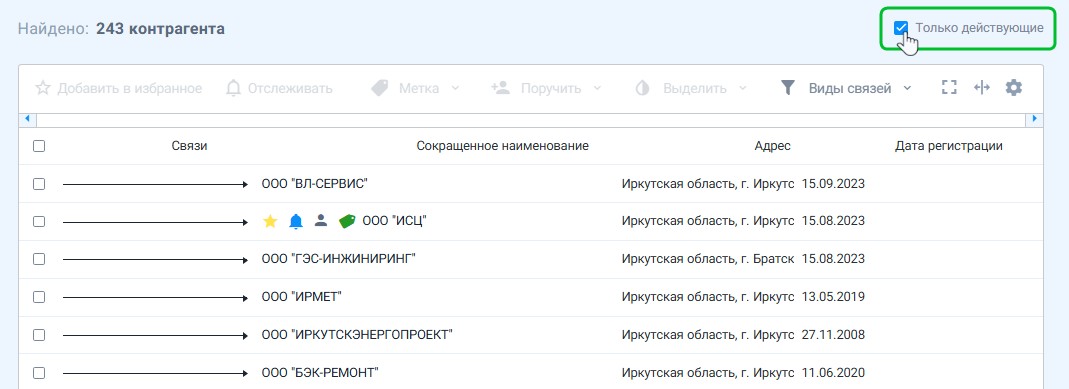
Task: Open ООО "БЭК-РЕМОНТ" company name
Action: (320, 373)
